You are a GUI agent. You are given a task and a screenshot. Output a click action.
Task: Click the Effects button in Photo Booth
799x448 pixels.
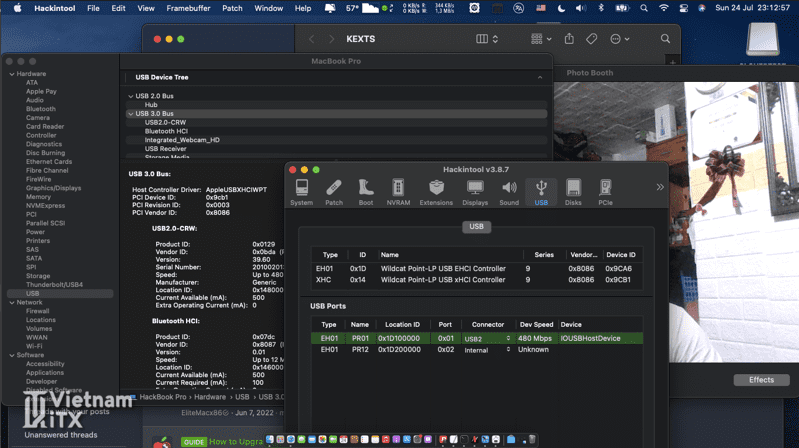pyautogui.click(x=761, y=380)
